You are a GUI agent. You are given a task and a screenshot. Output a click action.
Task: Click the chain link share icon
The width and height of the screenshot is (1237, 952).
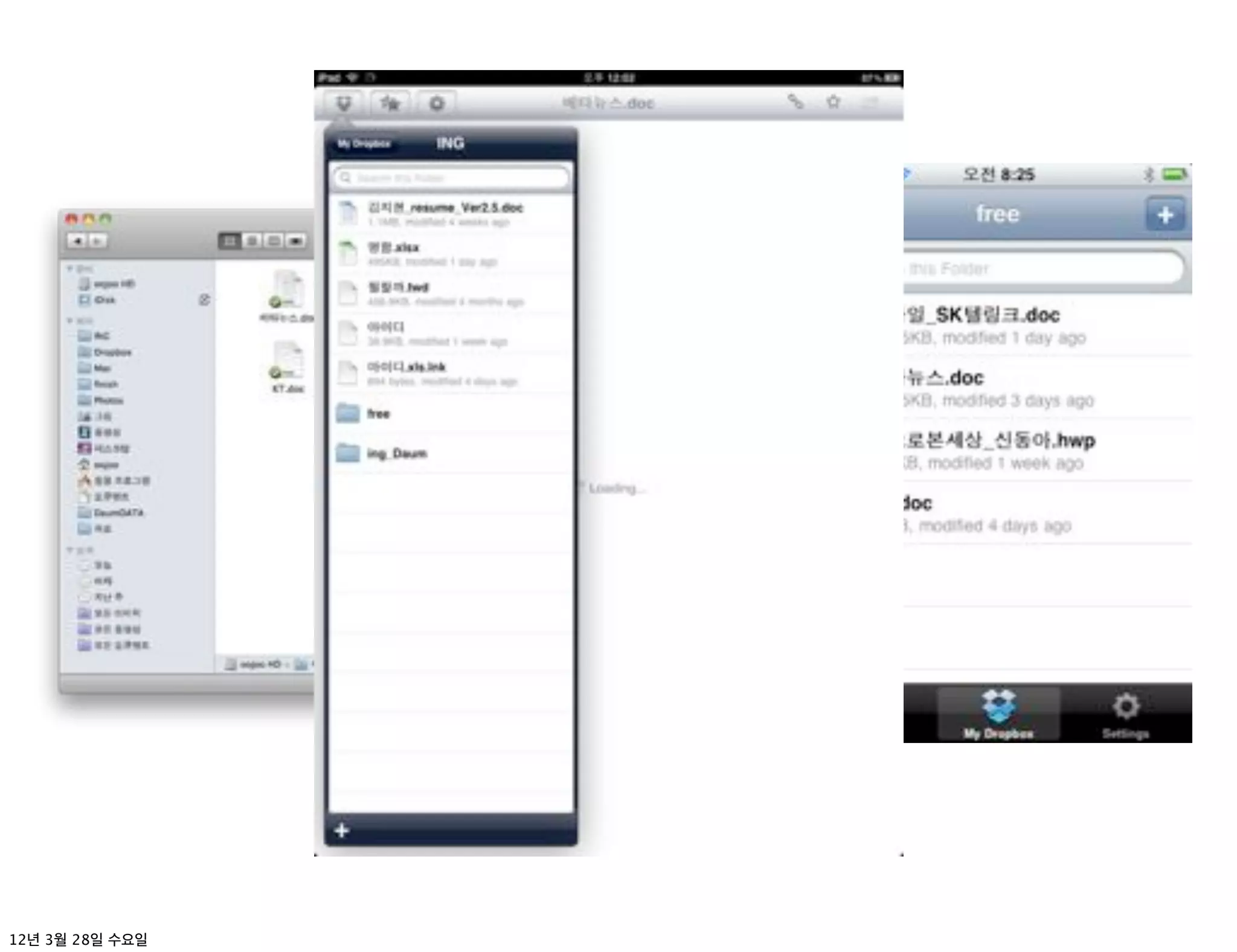tap(795, 102)
